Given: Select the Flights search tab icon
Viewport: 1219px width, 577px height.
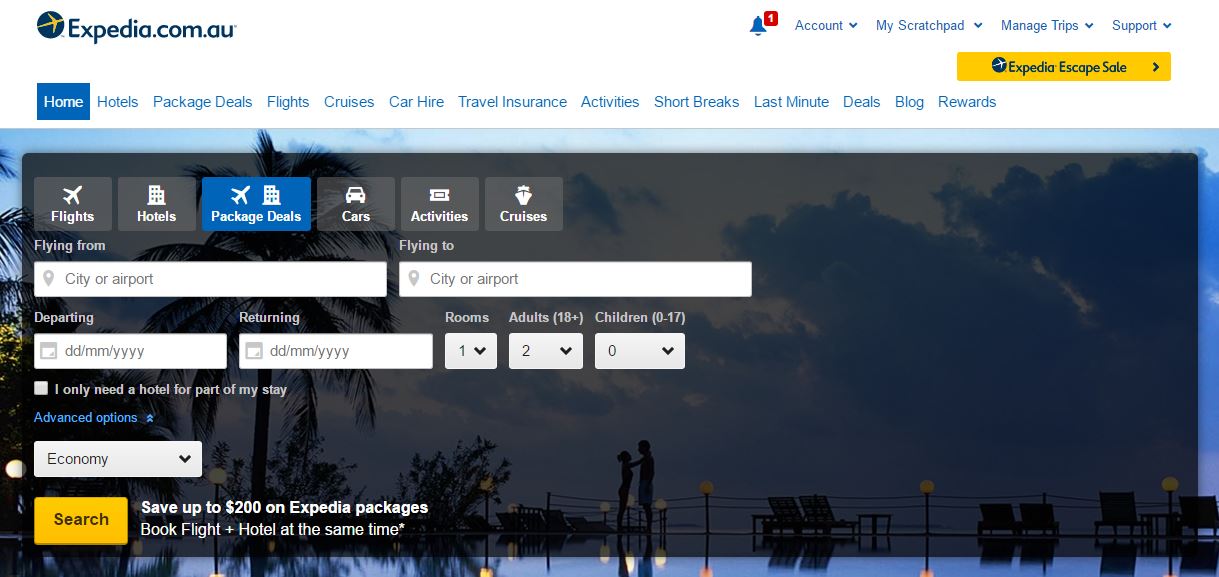Looking at the screenshot, I should pos(72,196).
